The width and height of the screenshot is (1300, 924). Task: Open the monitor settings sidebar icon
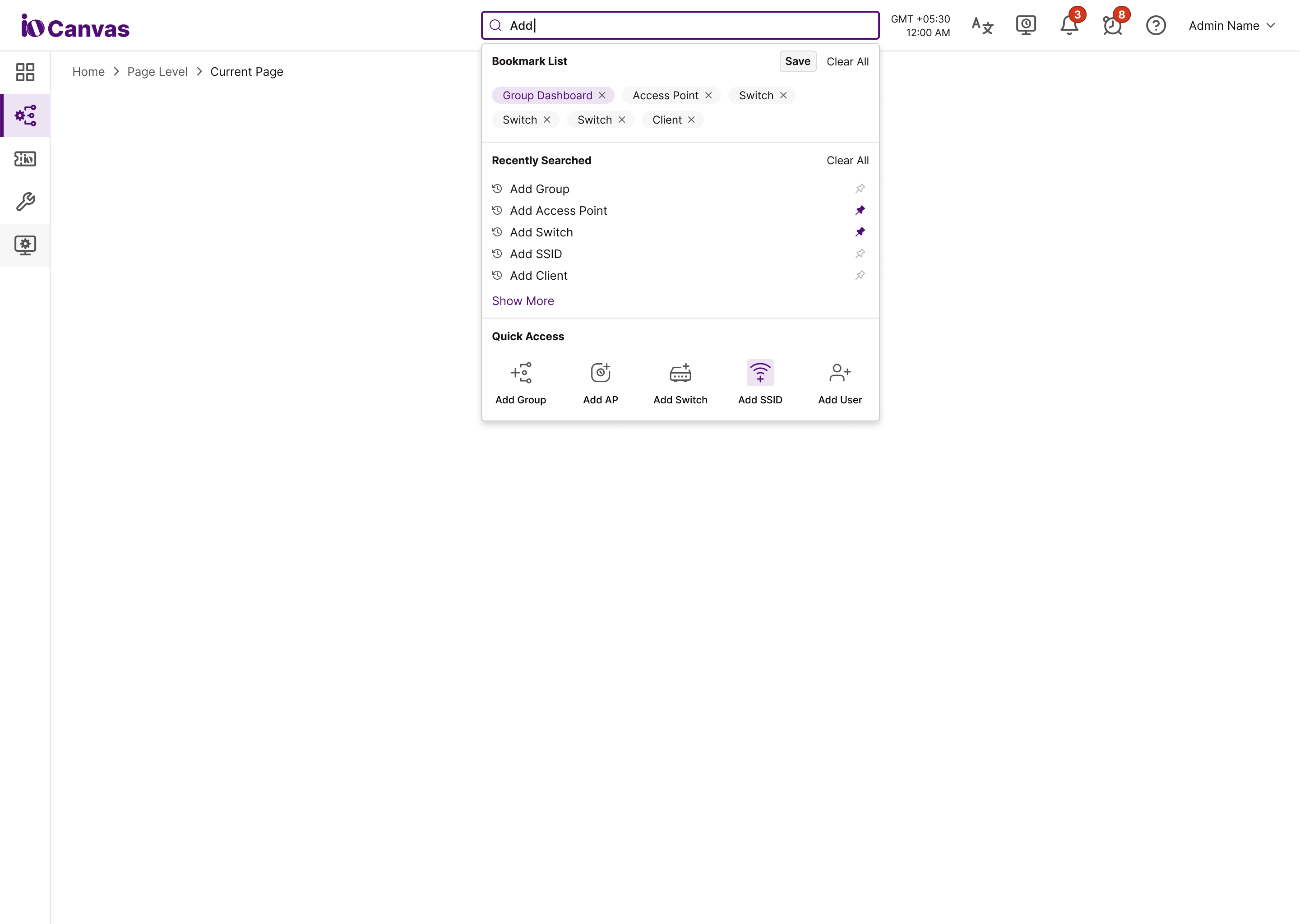tap(25, 245)
